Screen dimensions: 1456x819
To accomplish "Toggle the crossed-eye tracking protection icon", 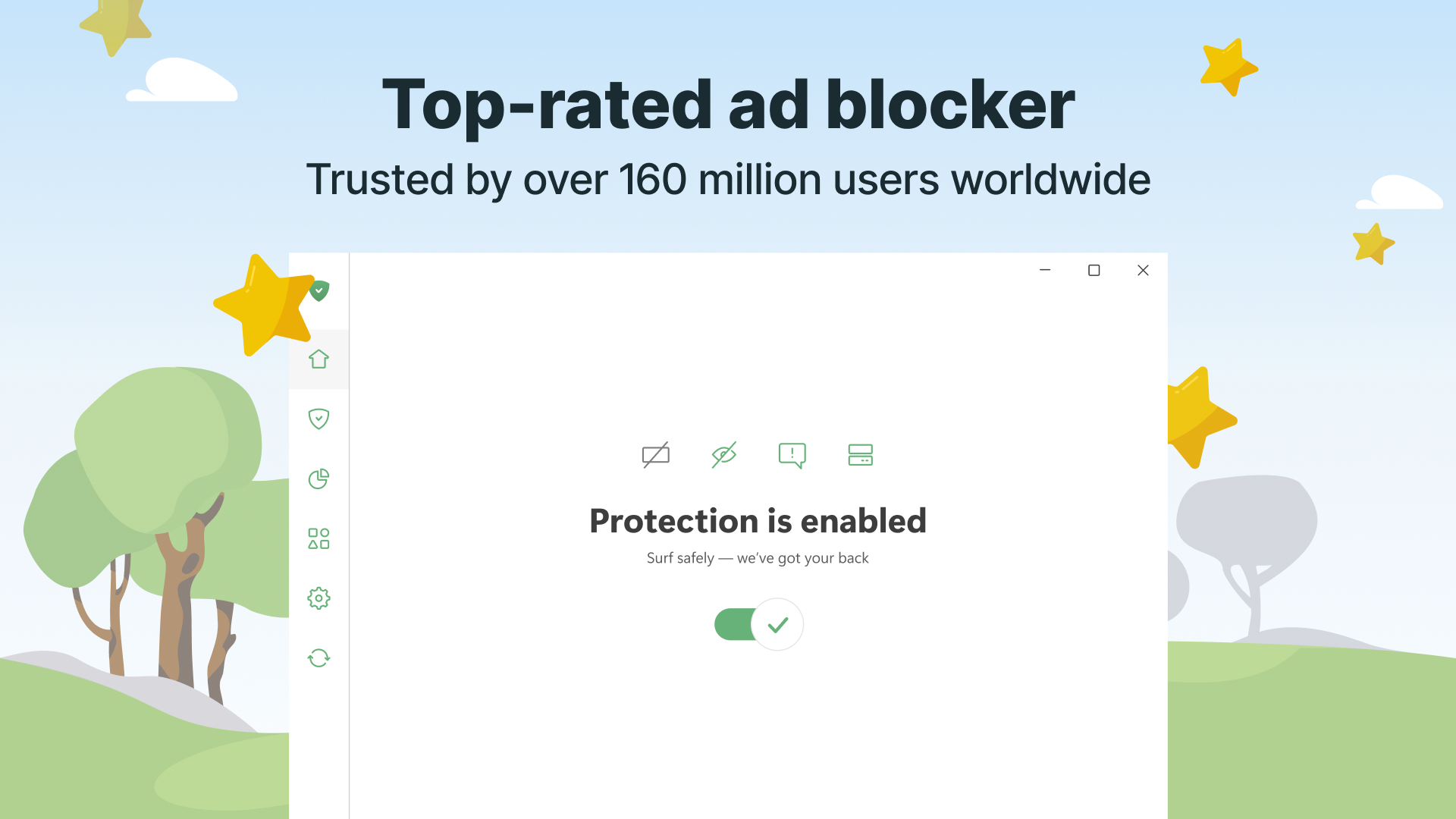I will point(724,455).
